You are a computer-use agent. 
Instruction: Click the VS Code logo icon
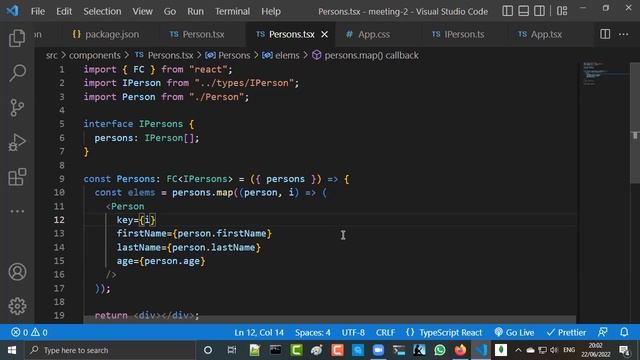tap(12, 11)
